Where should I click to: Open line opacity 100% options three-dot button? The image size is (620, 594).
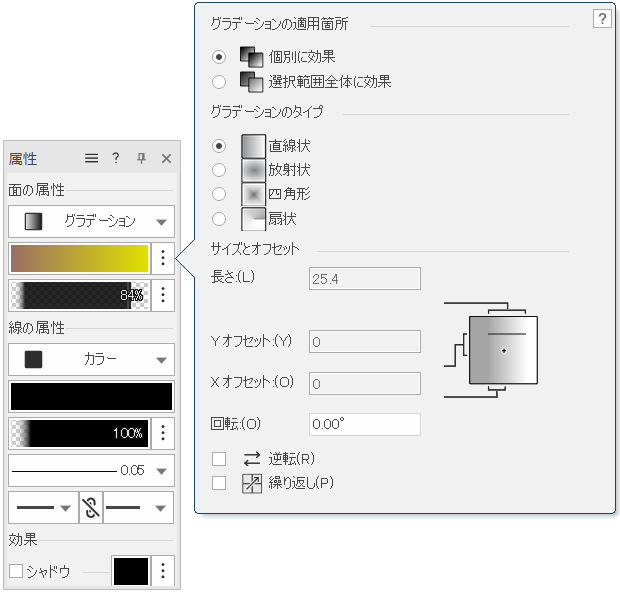tap(163, 433)
